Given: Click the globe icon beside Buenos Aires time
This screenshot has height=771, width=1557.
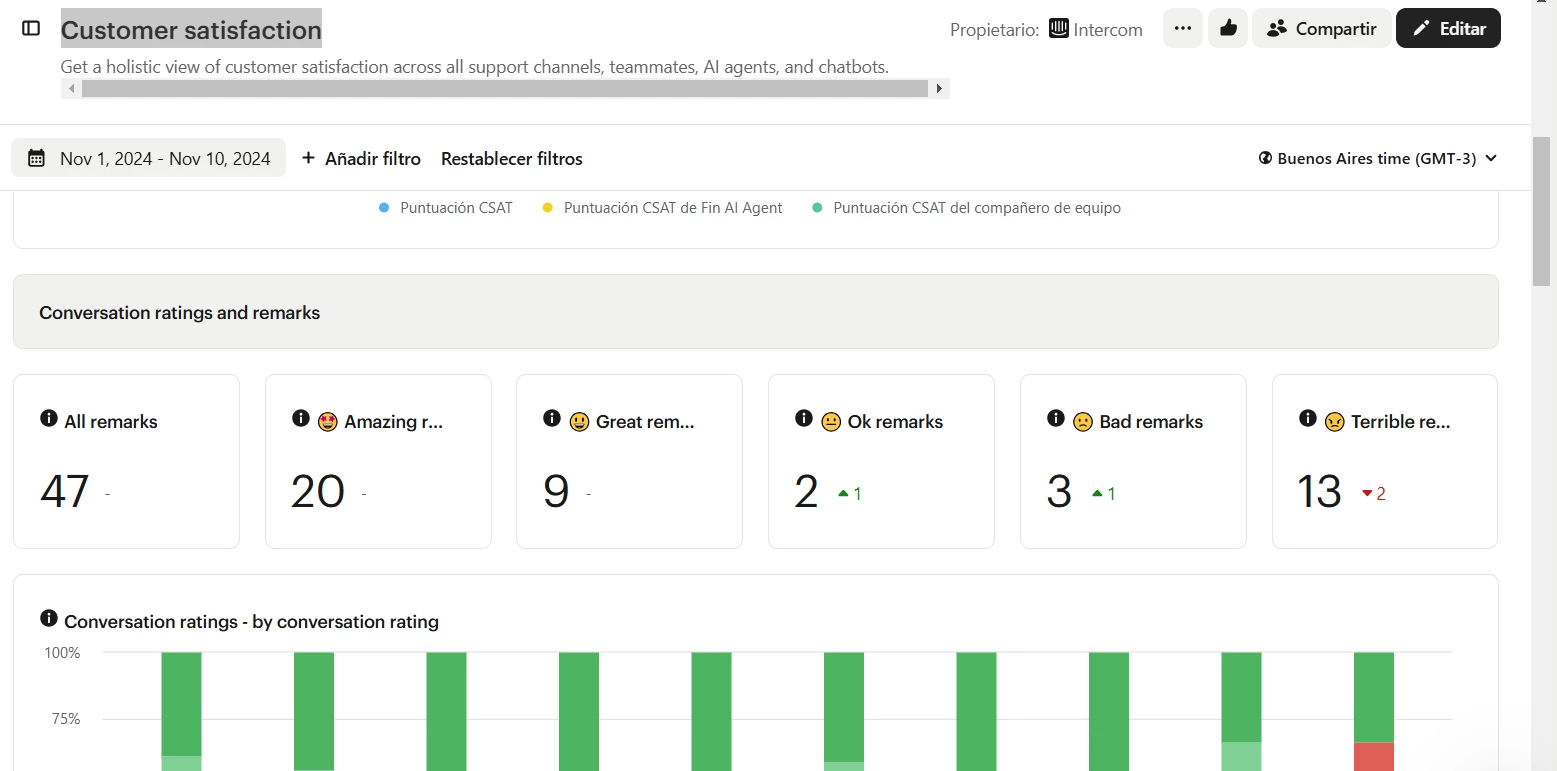Looking at the screenshot, I should pyautogui.click(x=1265, y=158).
